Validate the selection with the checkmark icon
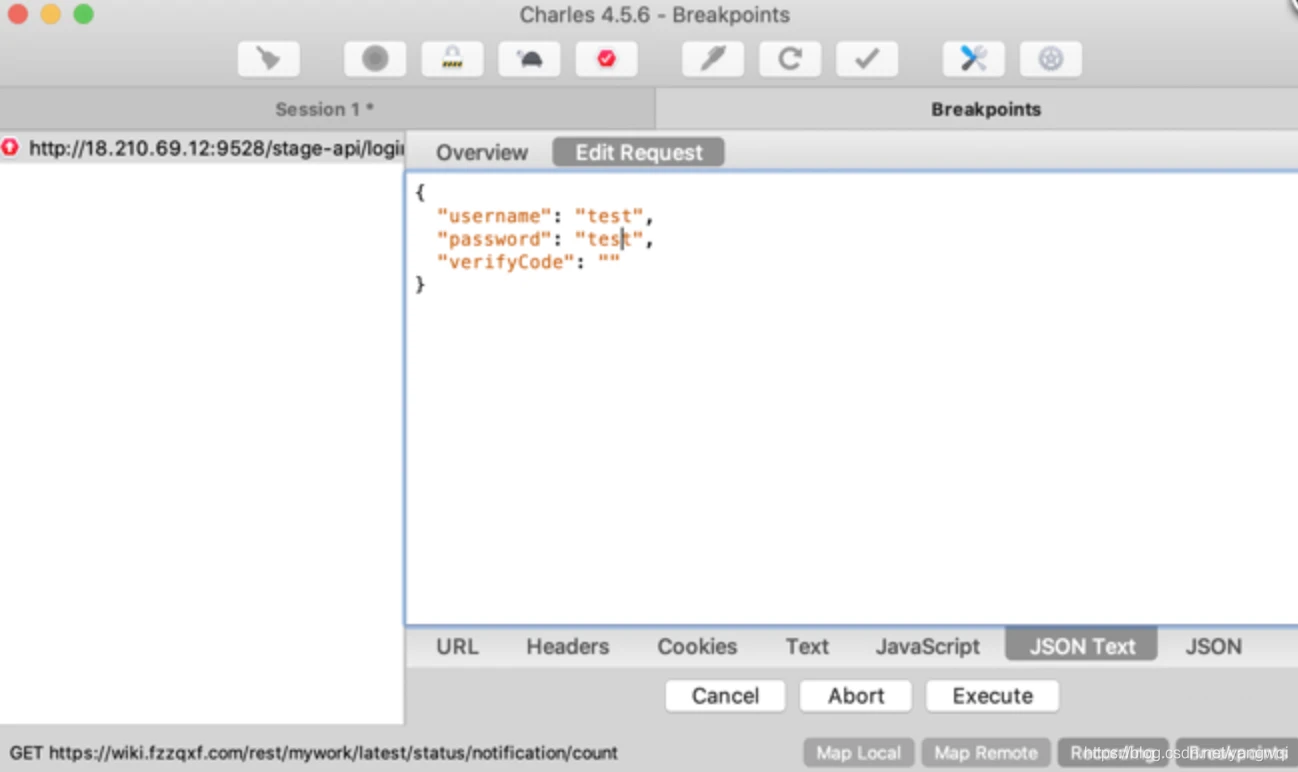1298x772 pixels. [867, 59]
